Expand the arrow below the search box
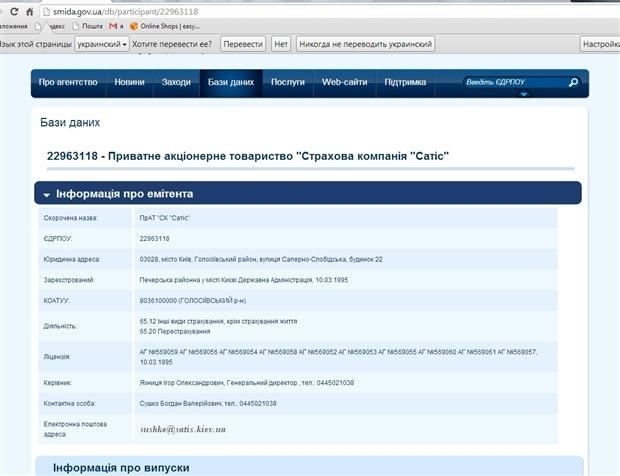Image resolution: width=620 pixels, height=476 pixels. pos(523,94)
